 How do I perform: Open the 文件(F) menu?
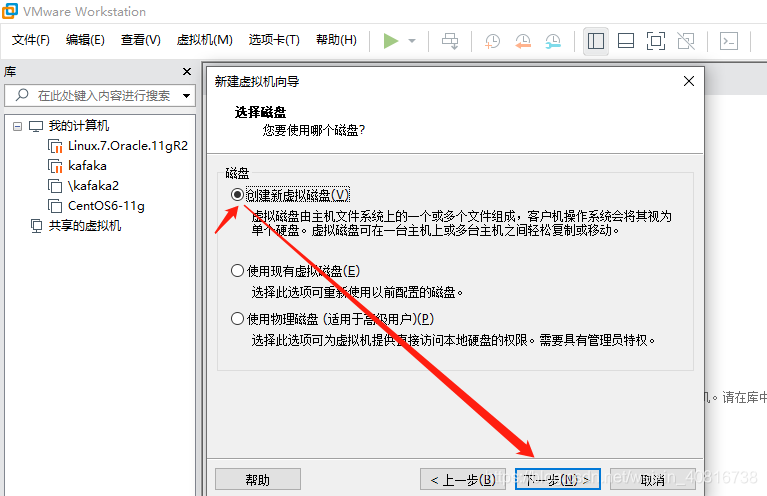pos(31,40)
